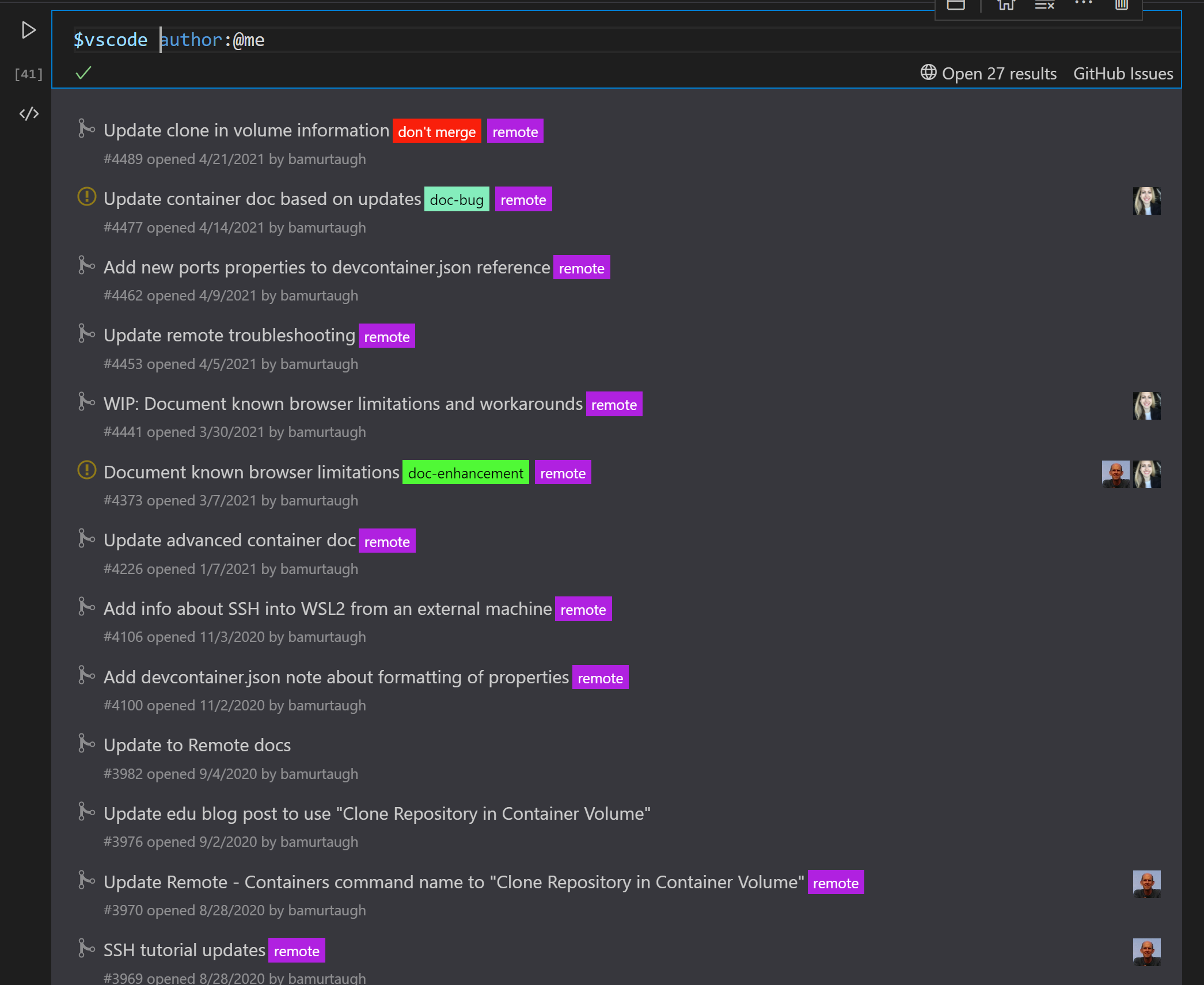Open 27 results in the browser

point(999,73)
